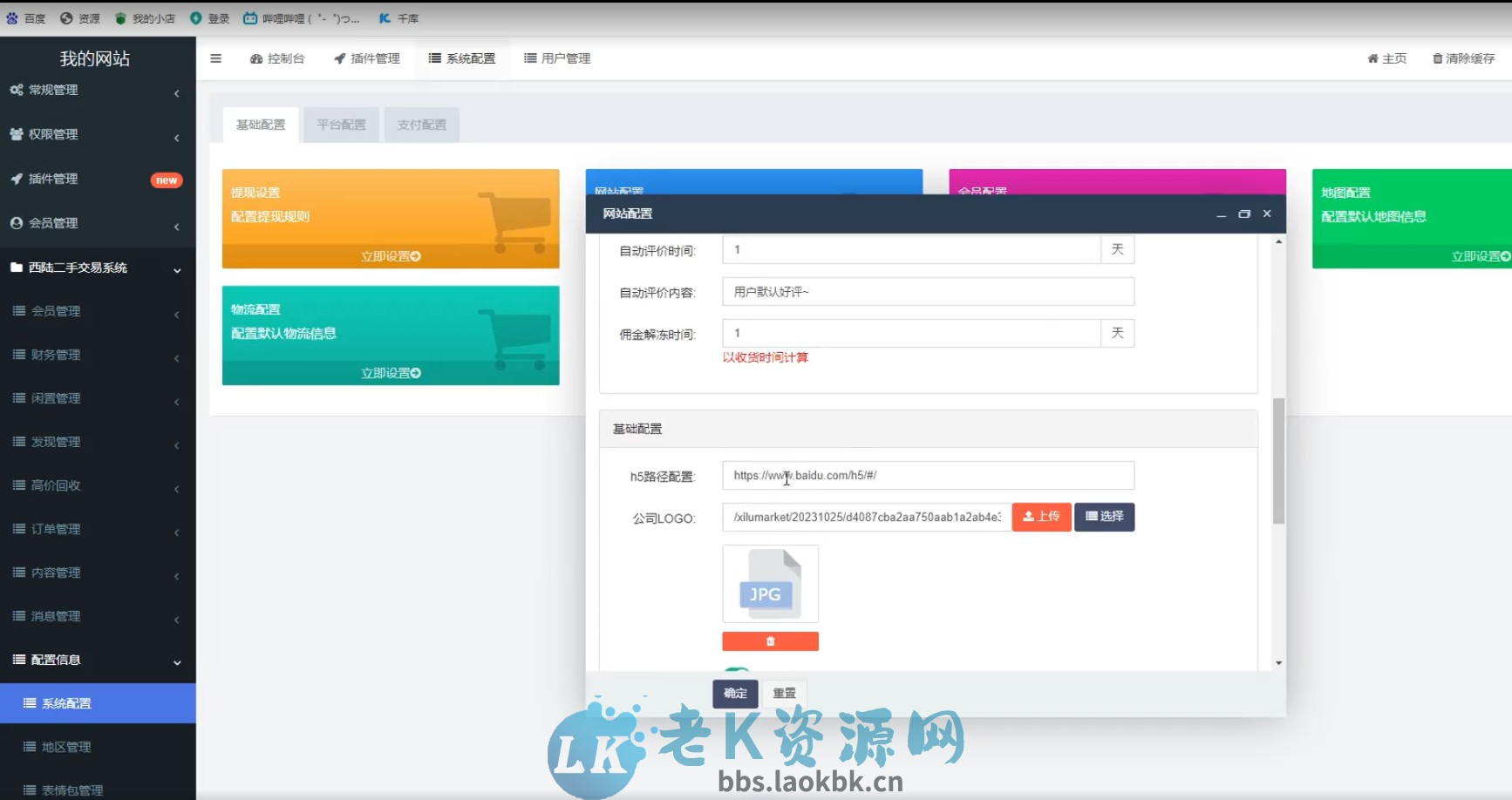Switch to the 平台配置 tab
Screen dimensions: 1512x800
pos(341,124)
